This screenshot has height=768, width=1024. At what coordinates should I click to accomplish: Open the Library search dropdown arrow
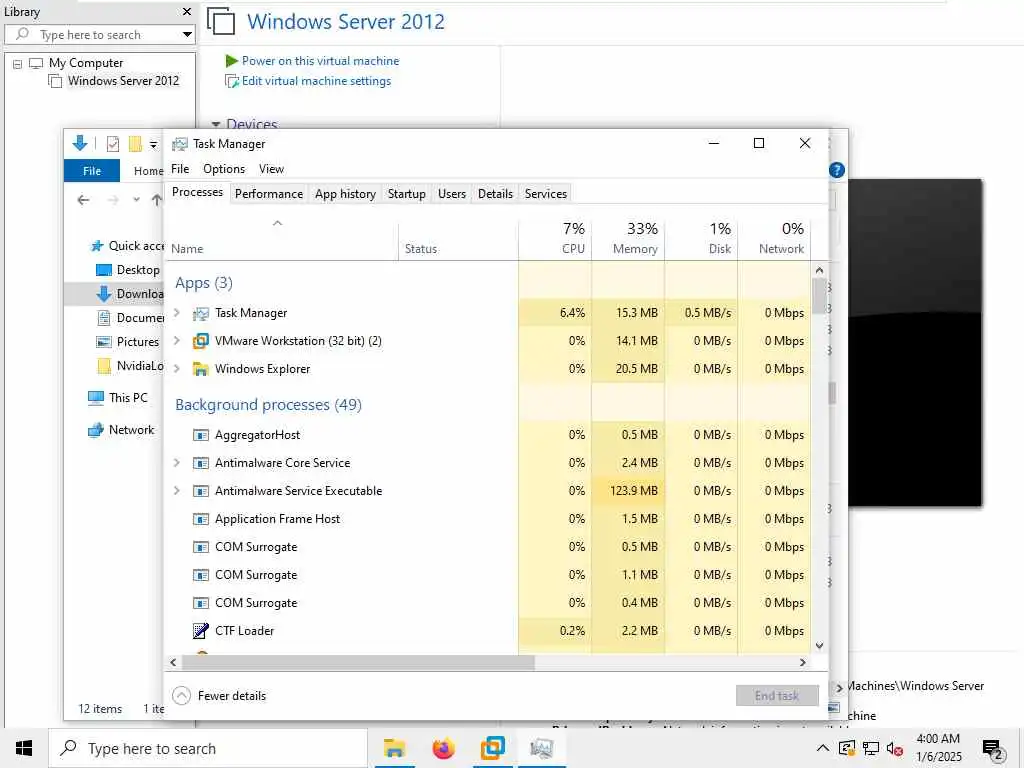[187, 35]
